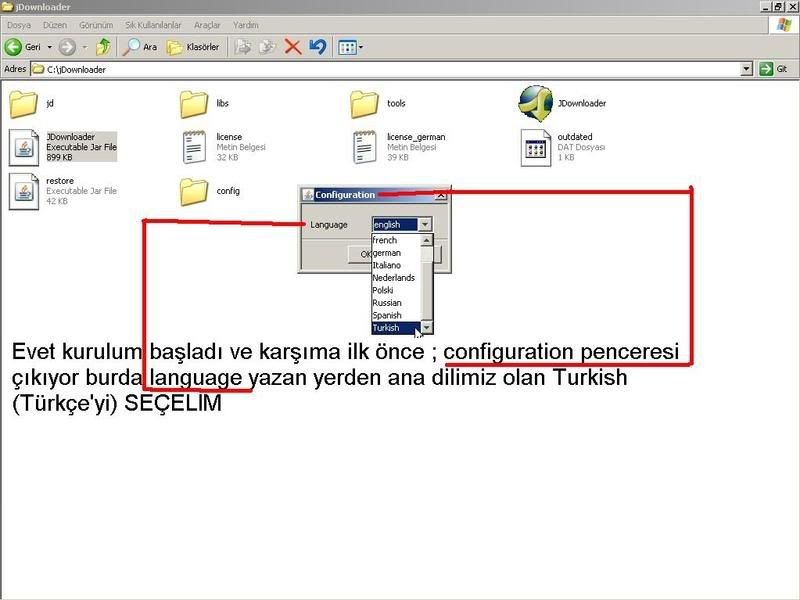The height and width of the screenshot is (600, 800).
Task: Click the copy-to-folder toolbar icon
Action: (267, 47)
